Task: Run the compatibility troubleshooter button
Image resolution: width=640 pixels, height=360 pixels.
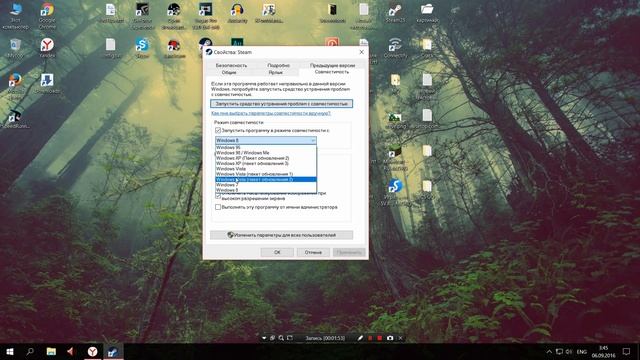Action: pos(282,104)
